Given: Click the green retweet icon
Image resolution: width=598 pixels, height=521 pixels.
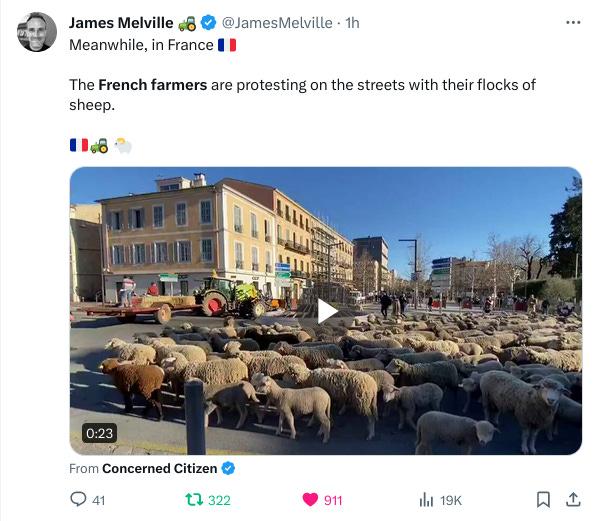Looking at the screenshot, I should (194, 499).
